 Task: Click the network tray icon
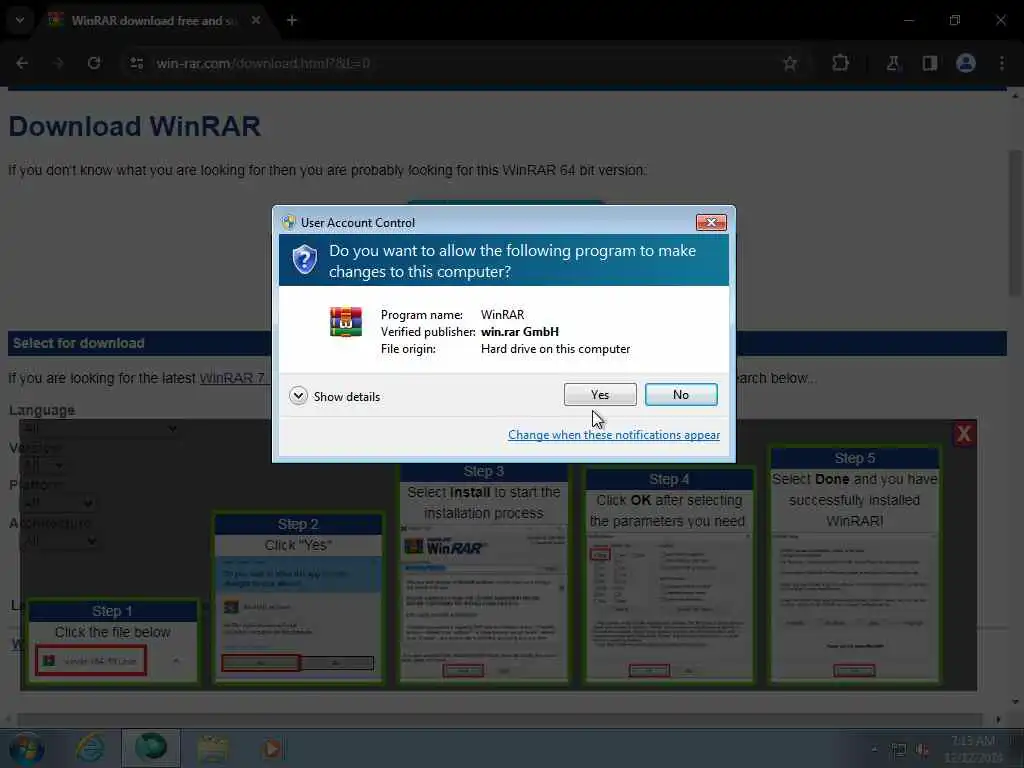point(899,750)
